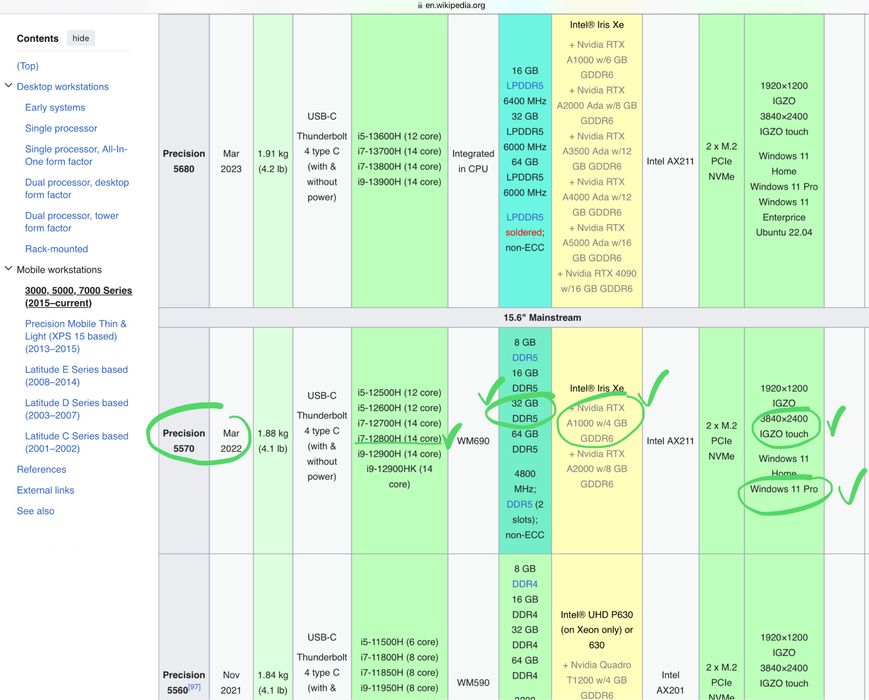869x700 pixels.
Task: Click WM690 chipset cell
Action: [473, 441]
